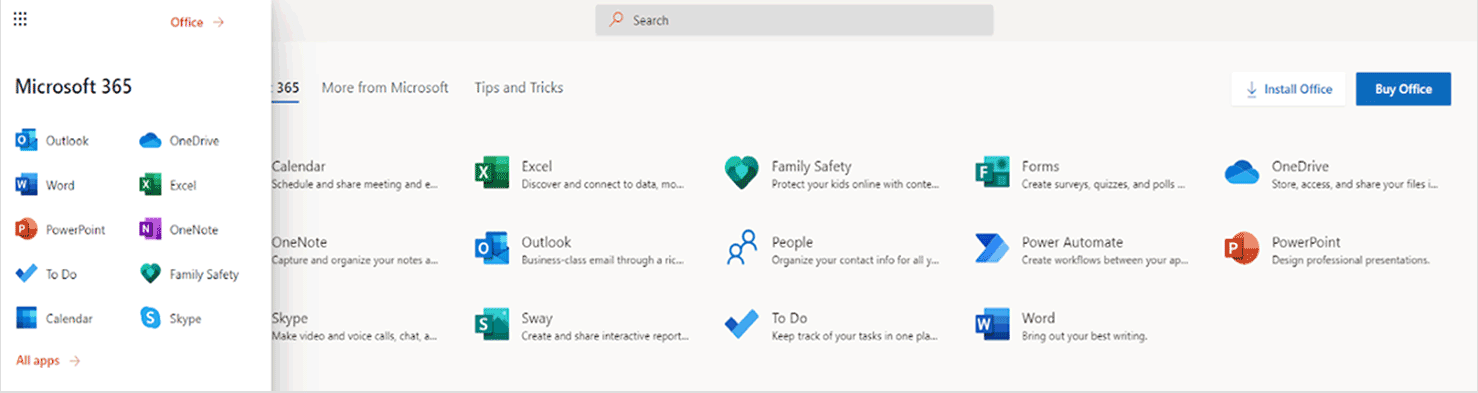Image resolution: width=1478 pixels, height=393 pixels.
Task: Switch to More from Microsoft tab
Action: click(x=385, y=88)
